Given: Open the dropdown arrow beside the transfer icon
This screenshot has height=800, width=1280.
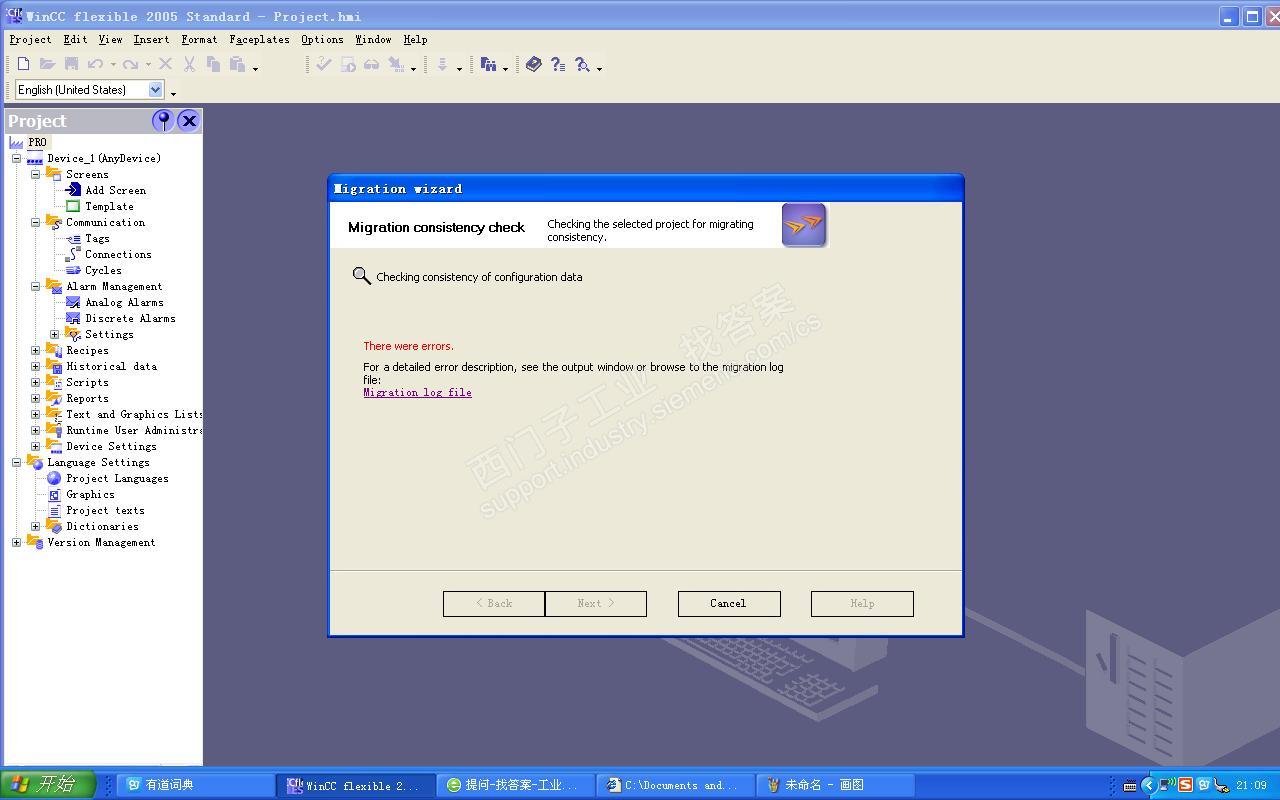Looking at the screenshot, I should click(413, 68).
